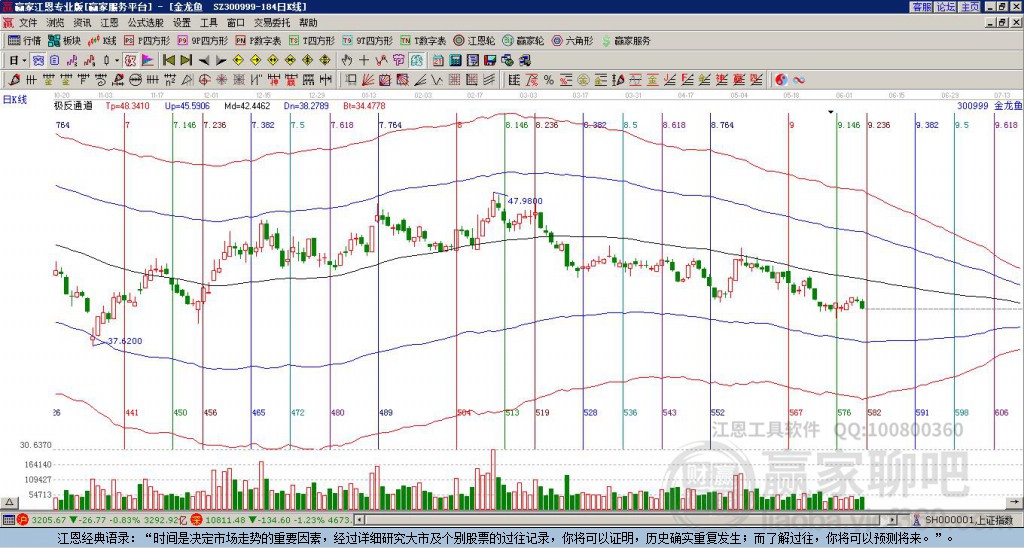
Task: Click the Tp=48.3410 channel value
Action: (127, 105)
